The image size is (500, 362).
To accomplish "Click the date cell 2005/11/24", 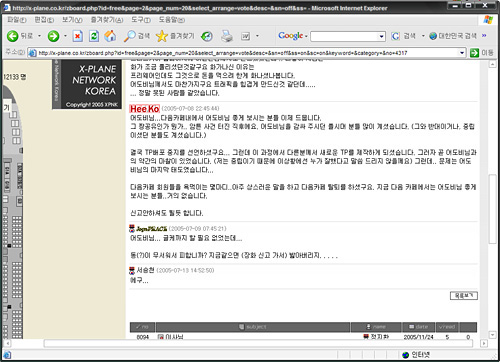I will tap(418, 337).
